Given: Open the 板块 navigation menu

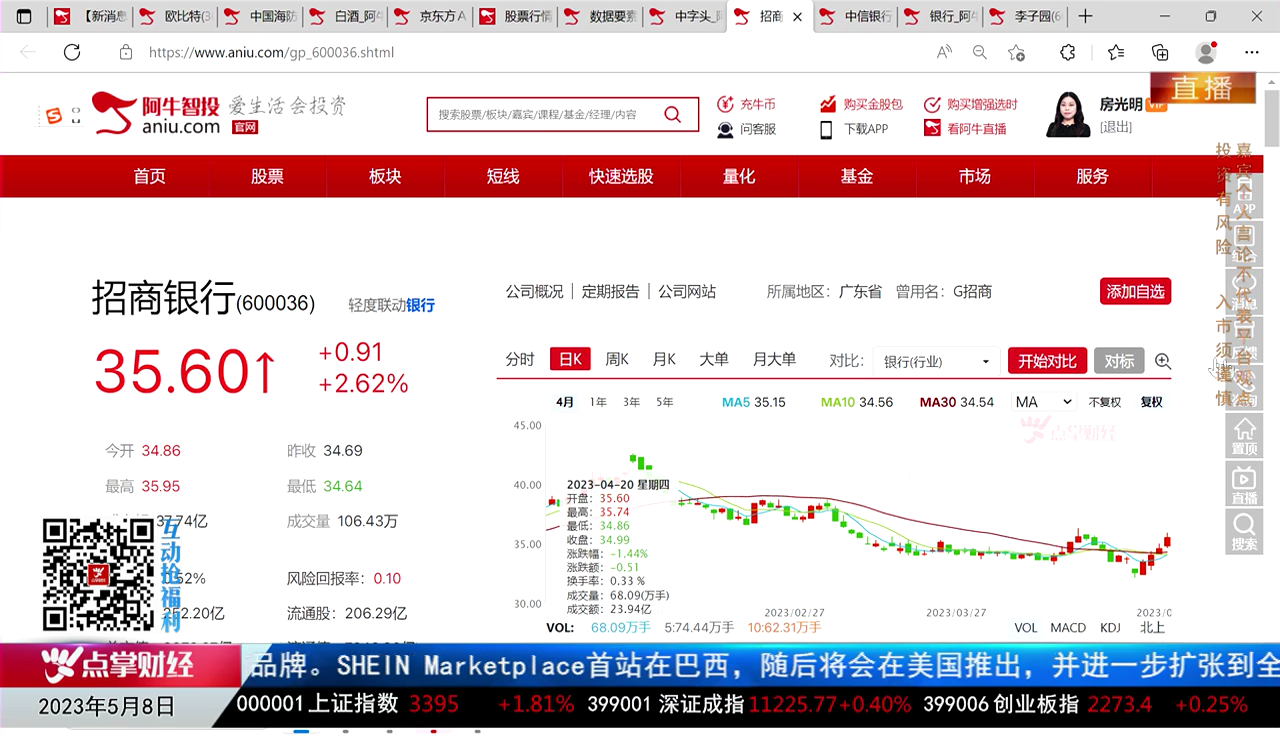Looking at the screenshot, I should 385,176.
